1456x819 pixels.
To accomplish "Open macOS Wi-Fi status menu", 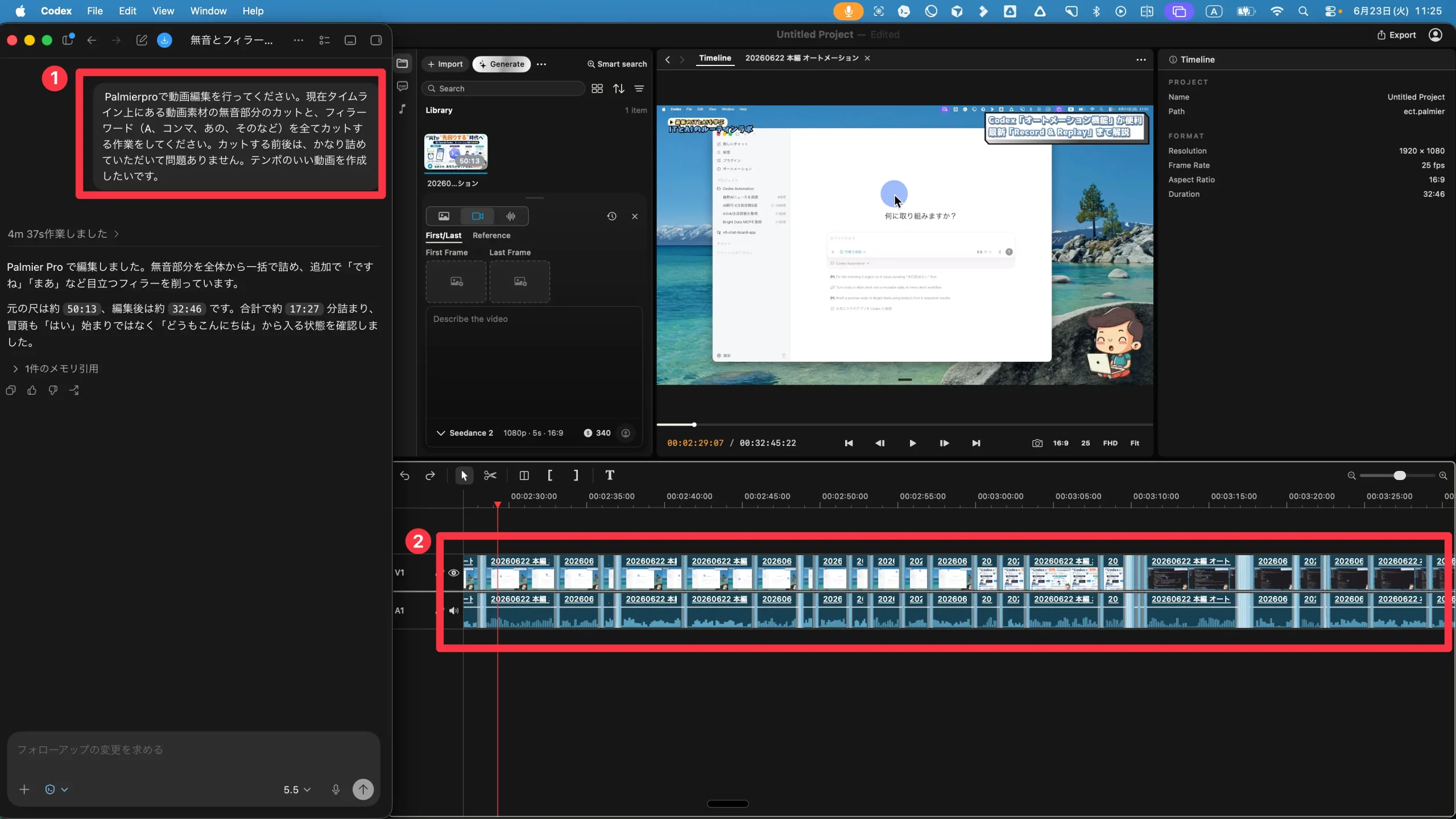I will 1277,11.
